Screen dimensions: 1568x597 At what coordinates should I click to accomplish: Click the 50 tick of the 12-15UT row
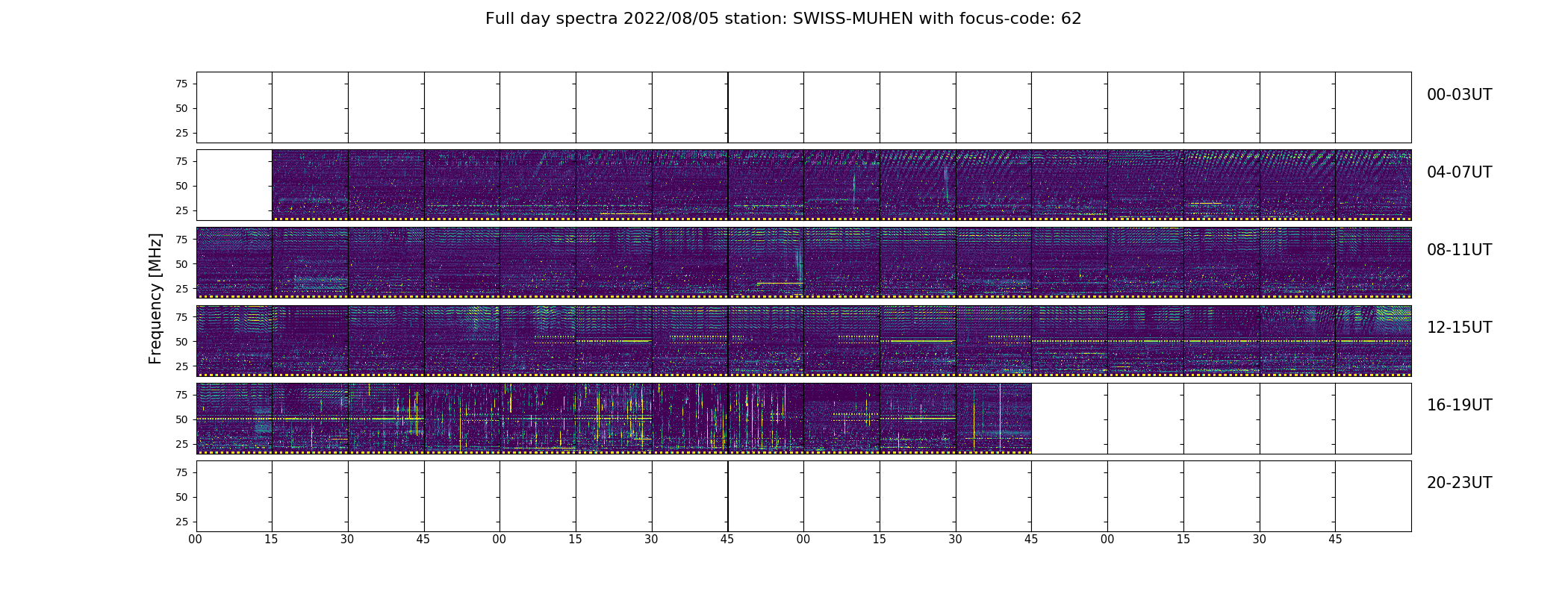pos(181,341)
